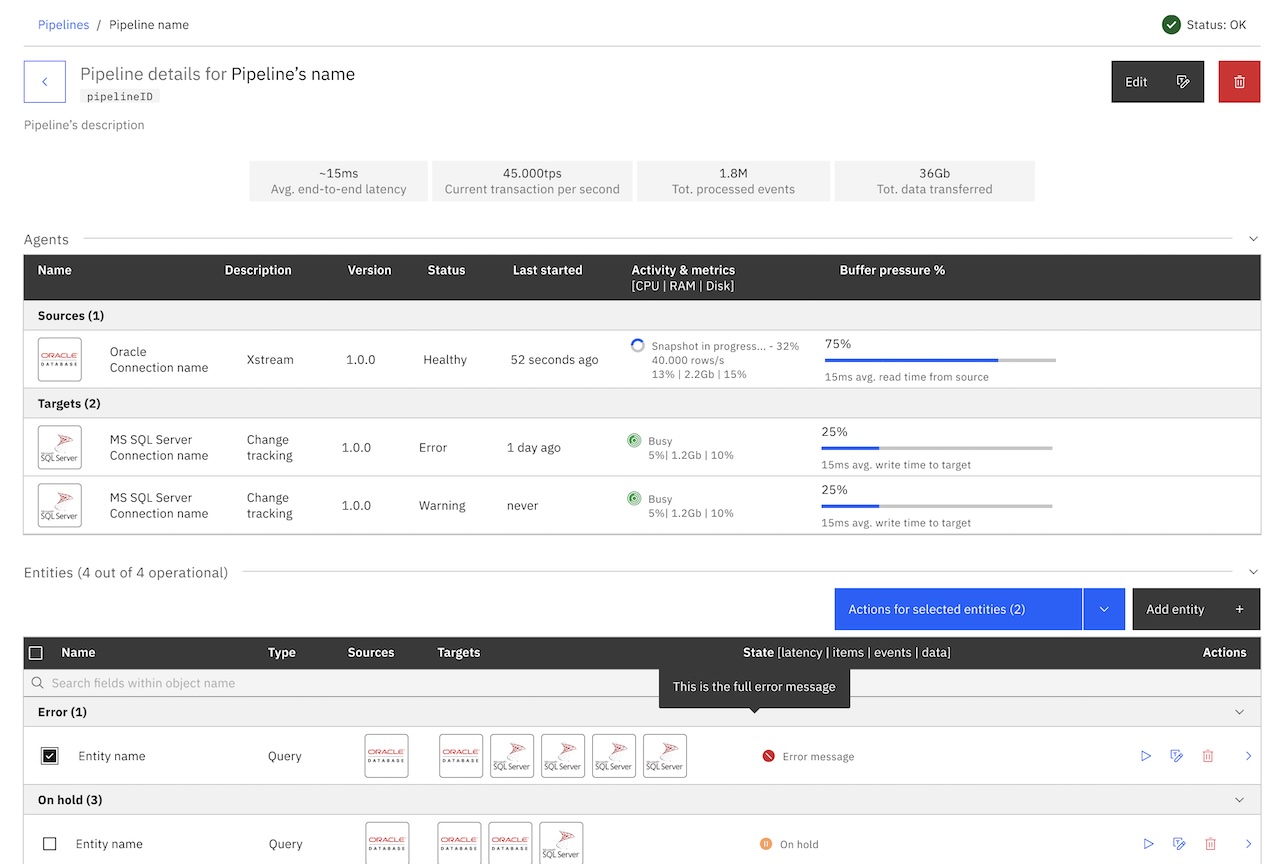The image size is (1280, 864).
Task: Click the SQL Server logo in Error target row
Action: 60,447
